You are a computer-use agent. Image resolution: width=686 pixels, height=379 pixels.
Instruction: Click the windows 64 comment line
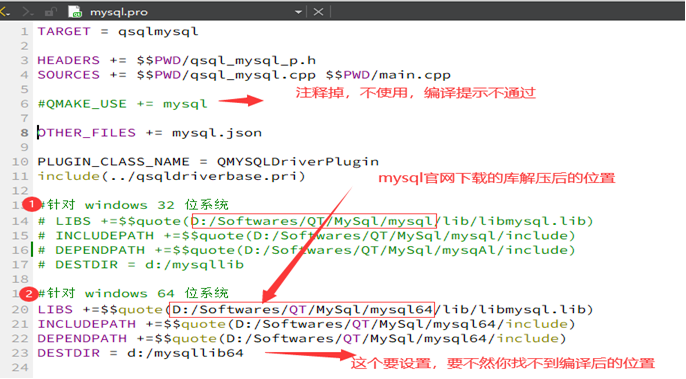(x=133, y=293)
